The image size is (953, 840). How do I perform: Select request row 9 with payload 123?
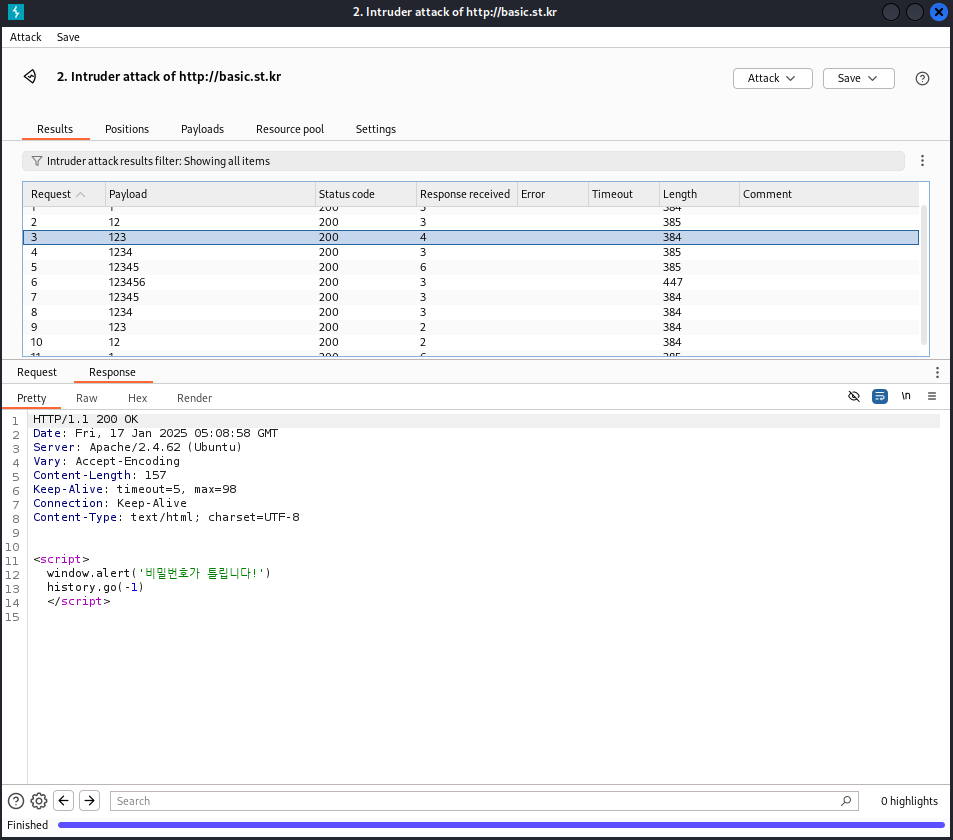(x=471, y=327)
